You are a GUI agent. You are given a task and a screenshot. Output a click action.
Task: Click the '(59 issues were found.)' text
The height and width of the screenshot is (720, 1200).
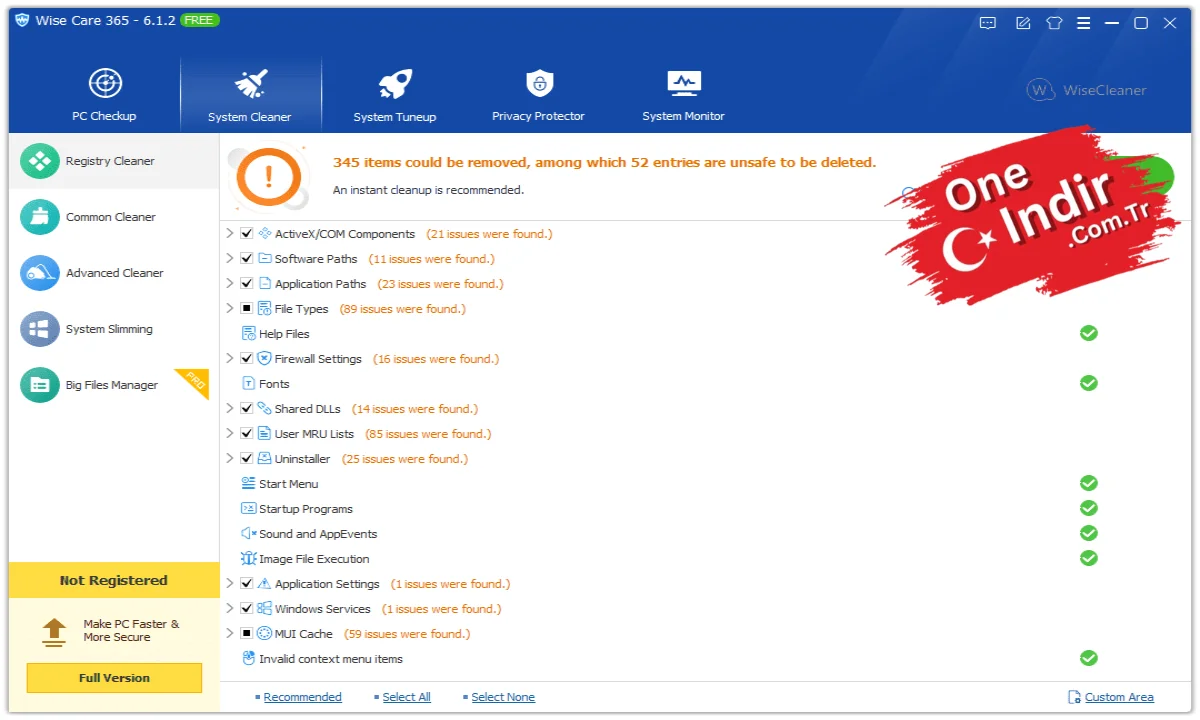pos(406,634)
